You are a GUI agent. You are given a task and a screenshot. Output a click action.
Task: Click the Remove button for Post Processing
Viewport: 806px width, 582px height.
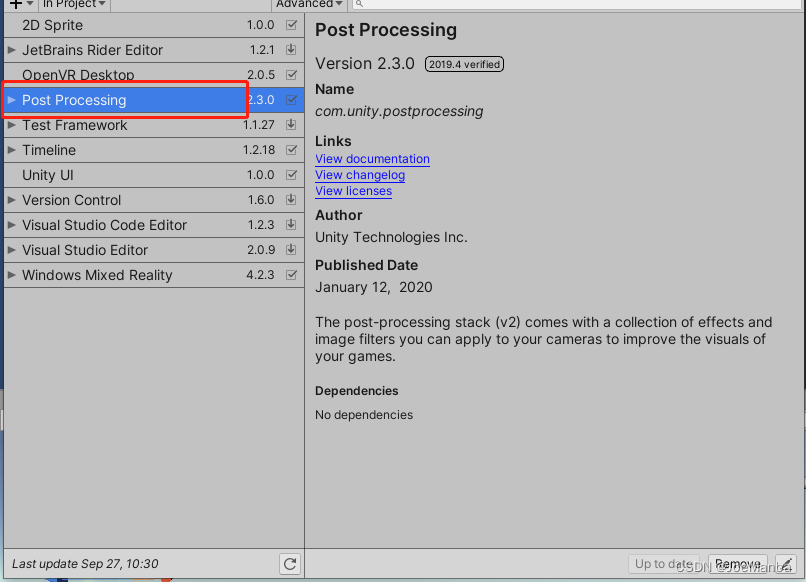(737, 563)
